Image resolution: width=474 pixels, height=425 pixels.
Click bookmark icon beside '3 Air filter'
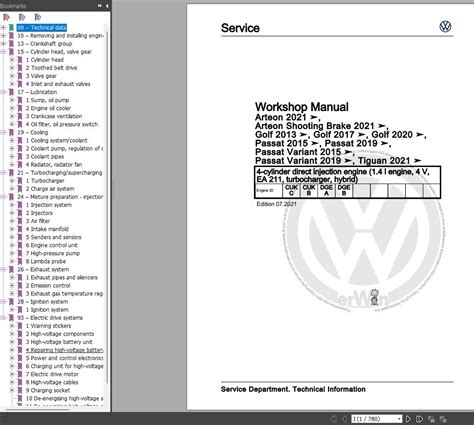pyautogui.click(x=20, y=221)
